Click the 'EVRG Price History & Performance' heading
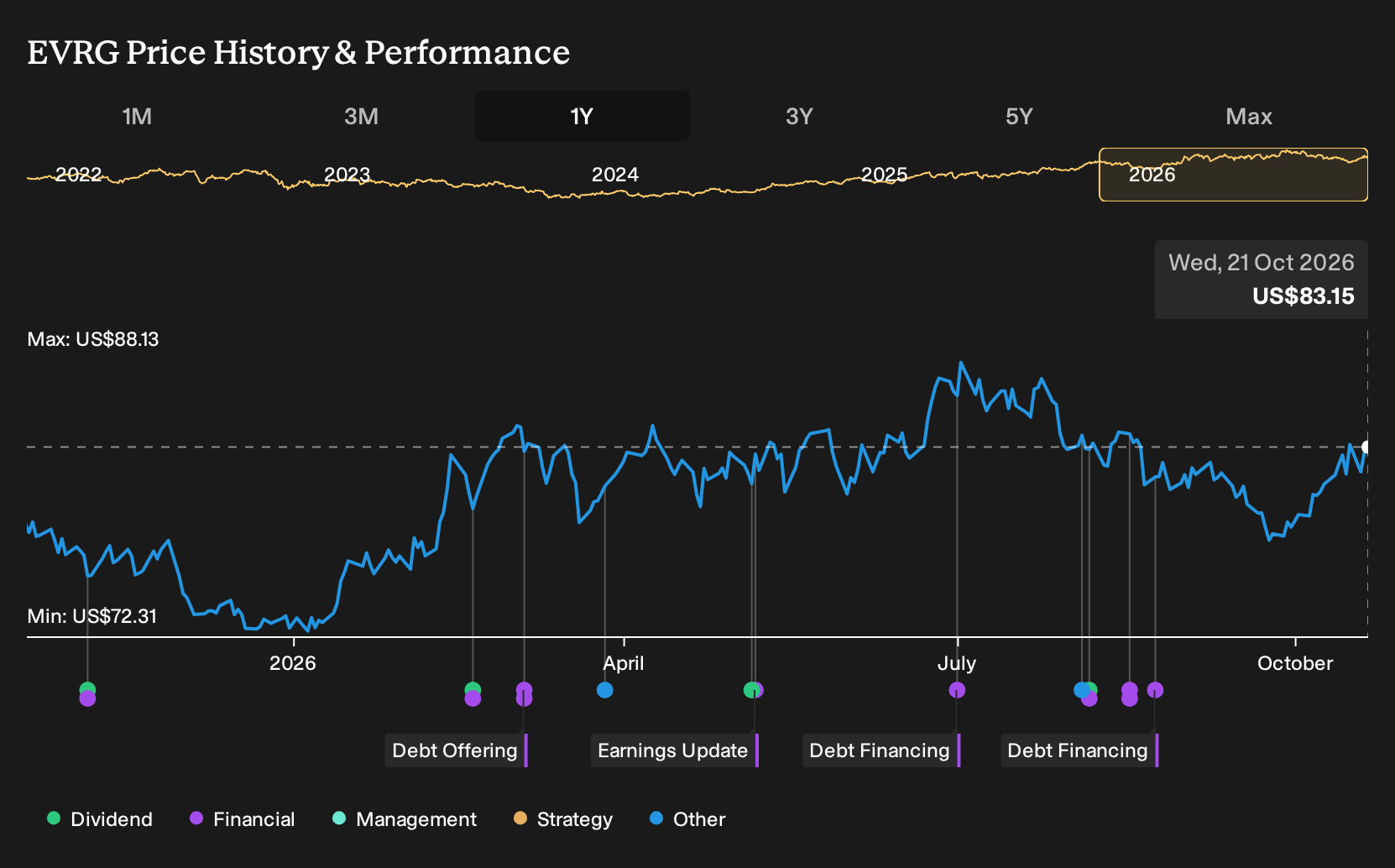The image size is (1395, 868). tap(299, 52)
